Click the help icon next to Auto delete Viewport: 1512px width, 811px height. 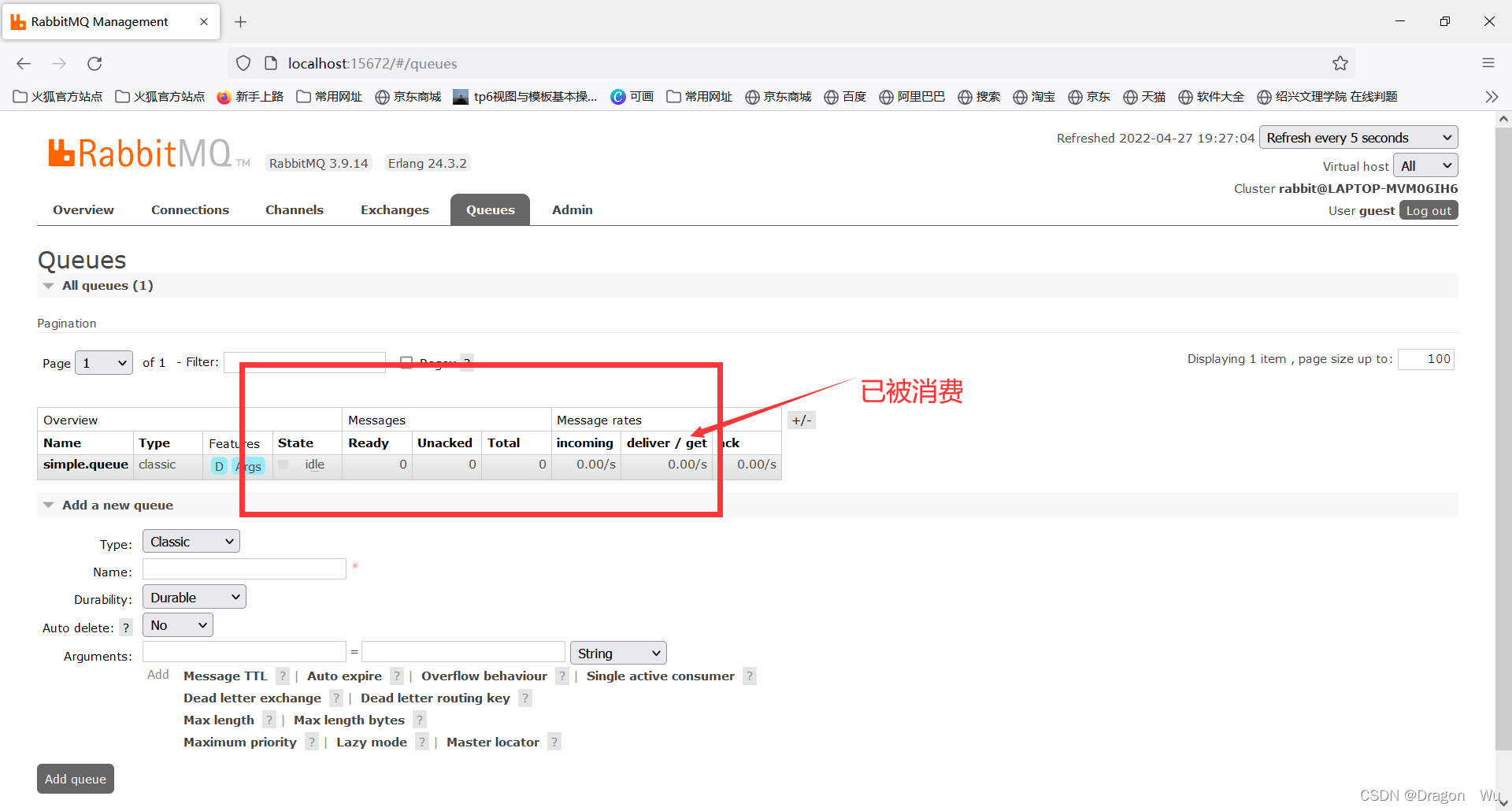click(x=126, y=628)
